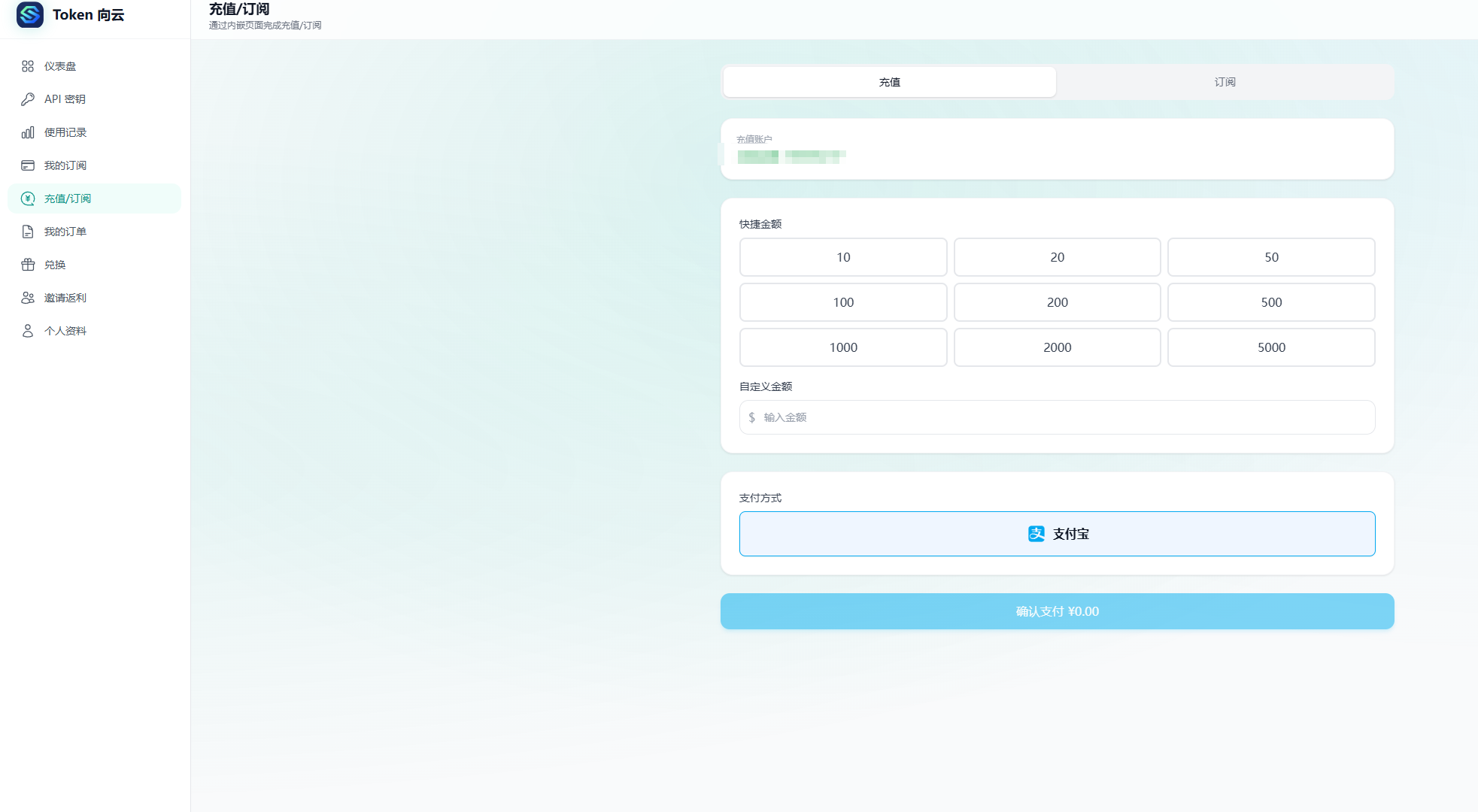
Task: Open API 密钥 menu item
Action: pyautogui.click(x=94, y=99)
